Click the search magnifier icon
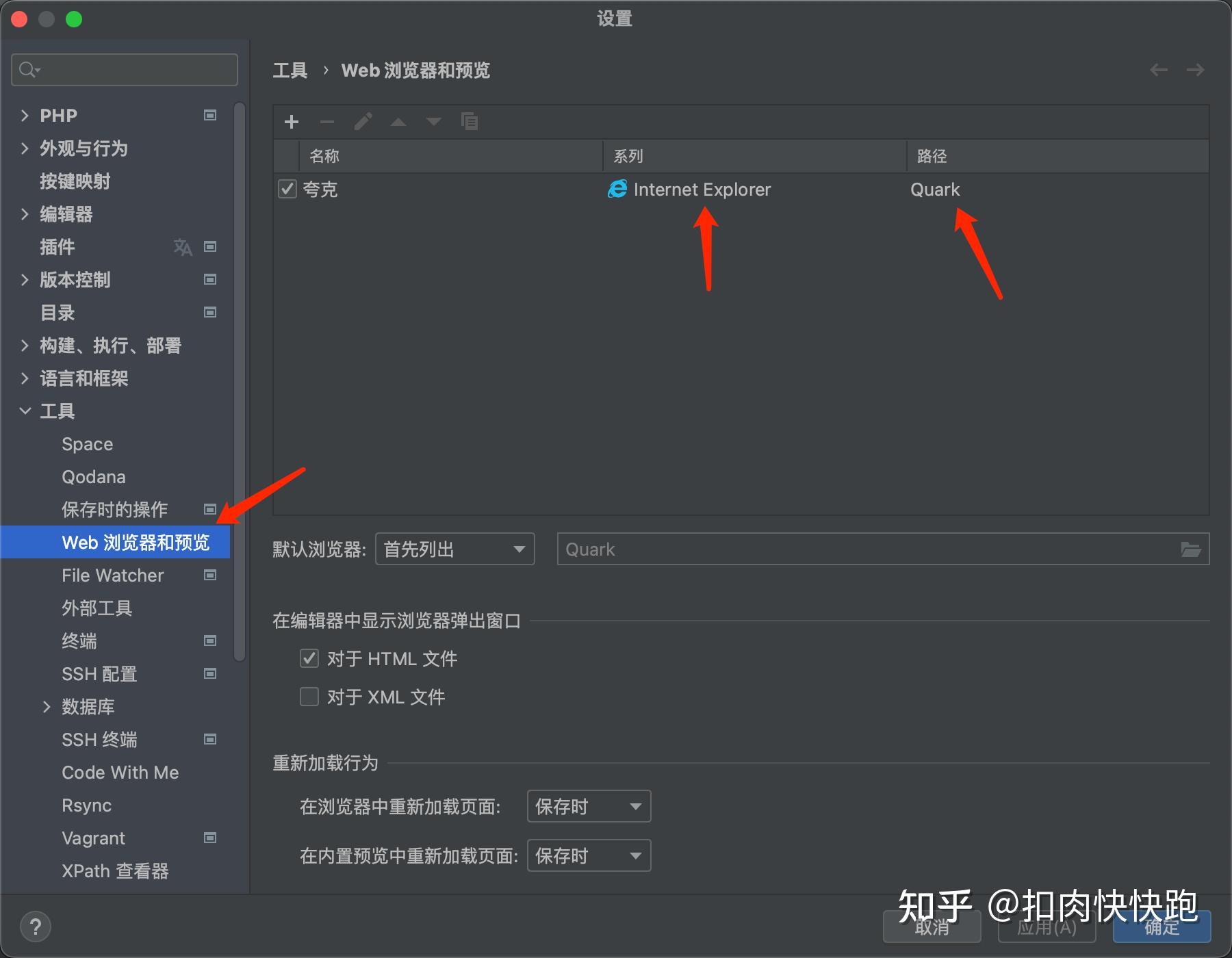Image resolution: width=1232 pixels, height=958 pixels. pos(29,70)
